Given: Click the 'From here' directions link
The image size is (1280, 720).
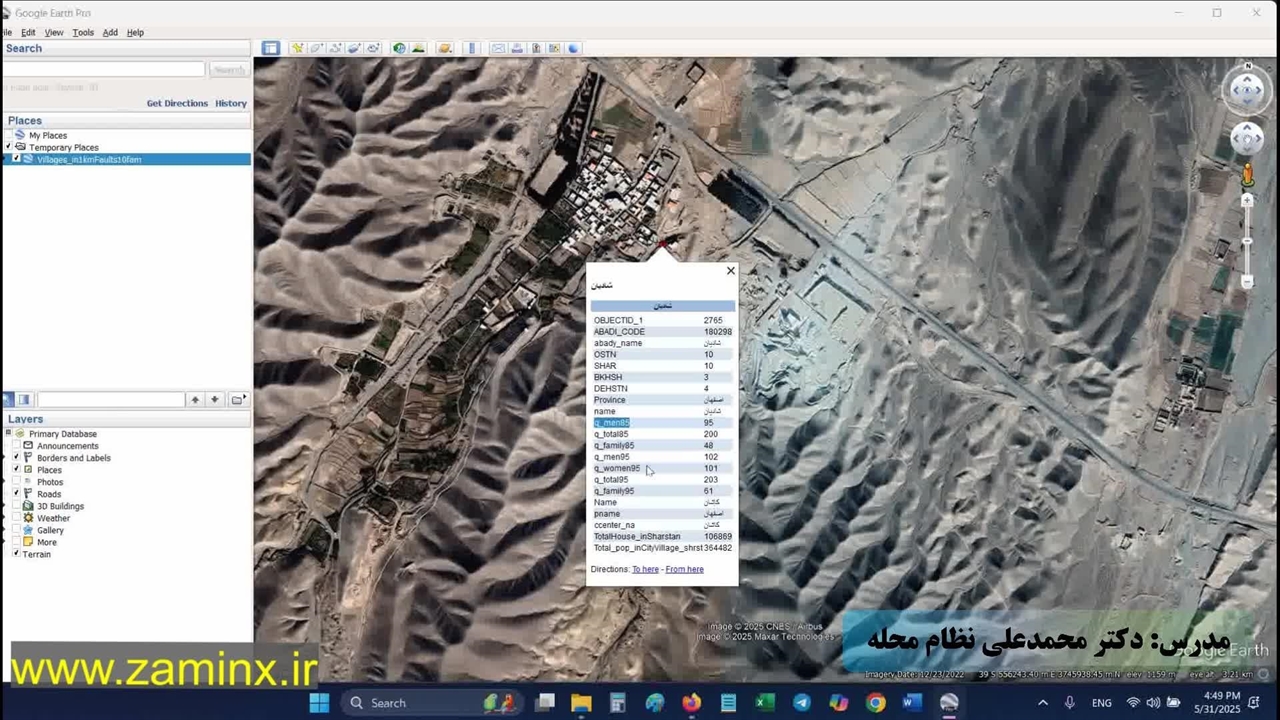Looking at the screenshot, I should (x=684, y=569).
